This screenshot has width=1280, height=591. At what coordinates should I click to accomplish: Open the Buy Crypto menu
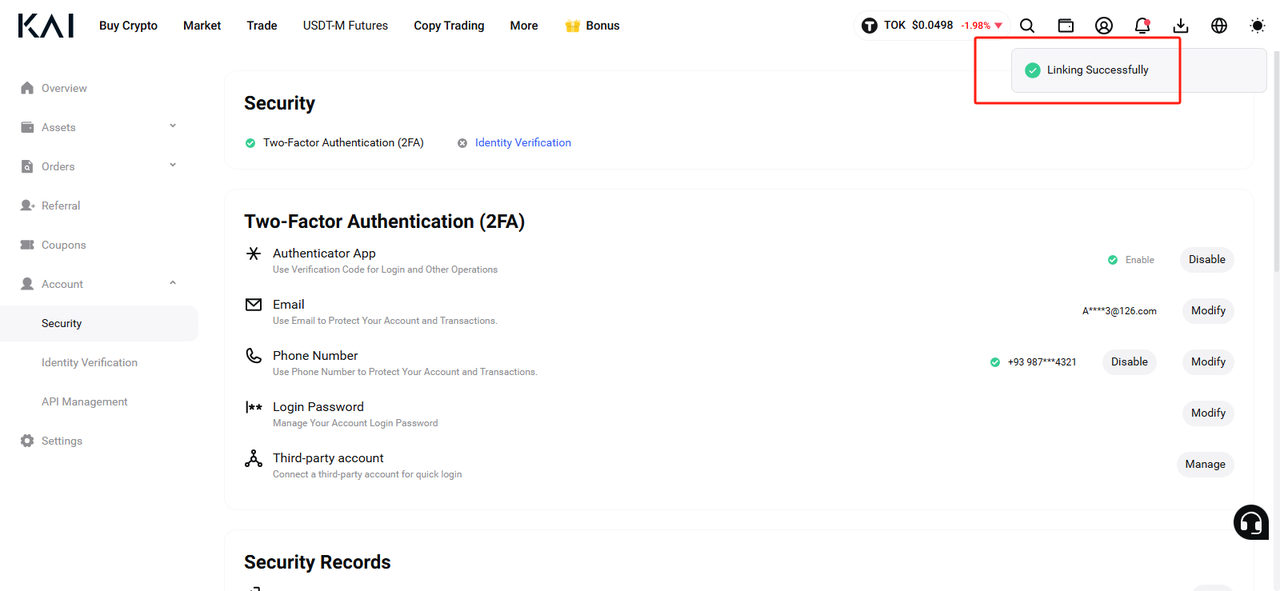(128, 26)
